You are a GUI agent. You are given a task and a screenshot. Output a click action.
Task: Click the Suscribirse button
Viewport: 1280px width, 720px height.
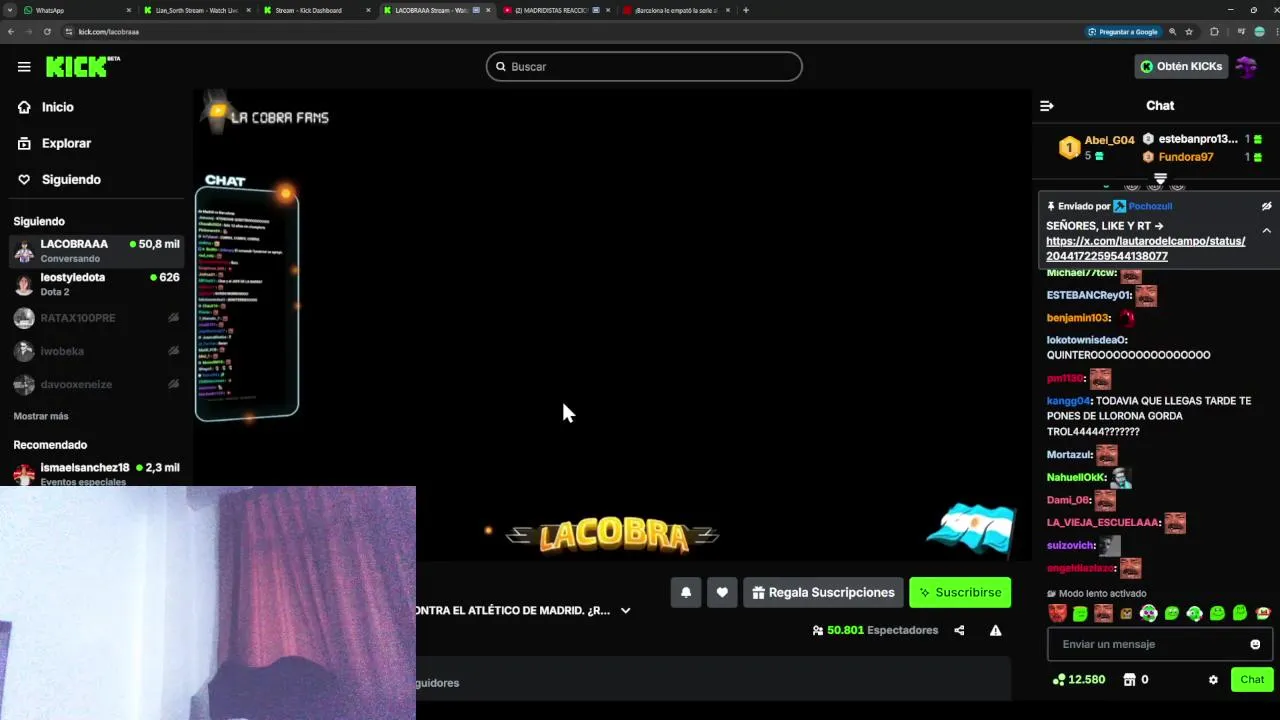tap(960, 593)
